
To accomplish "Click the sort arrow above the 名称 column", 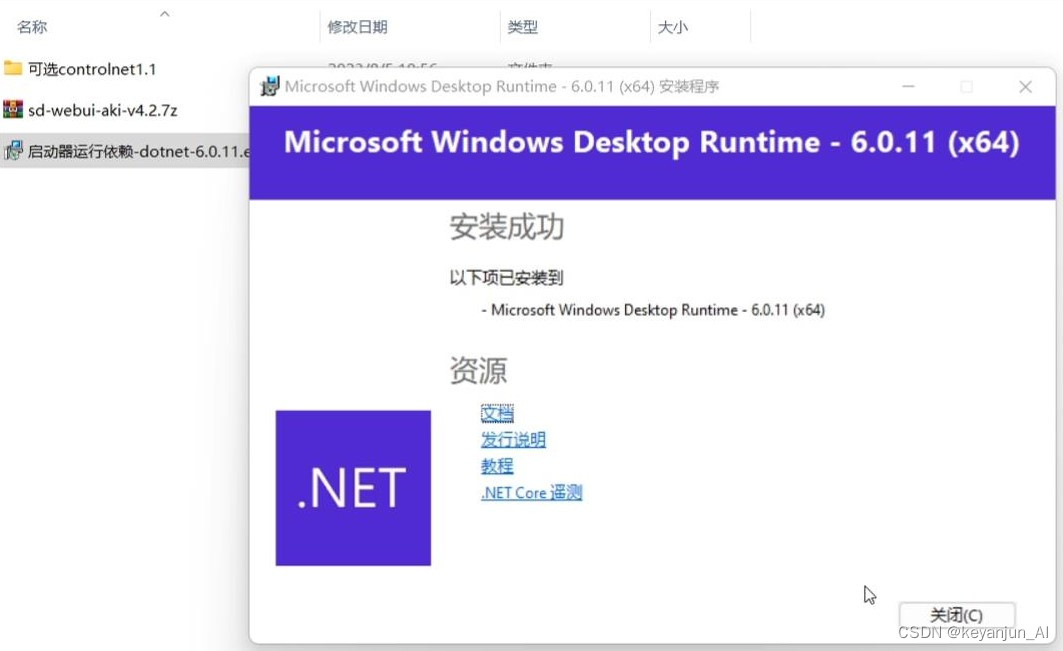I will point(165,14).
